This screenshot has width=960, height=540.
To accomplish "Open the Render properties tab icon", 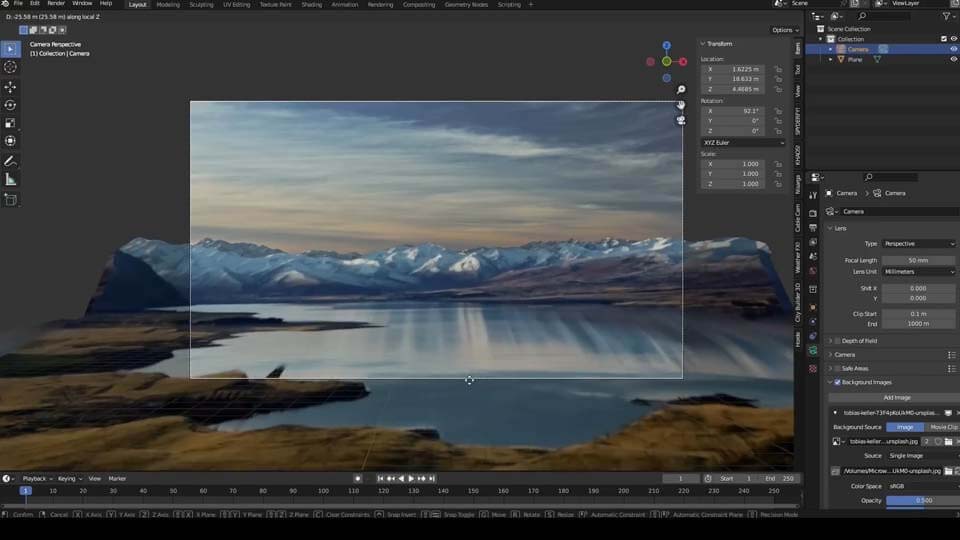I will click(x=813, y=214).
